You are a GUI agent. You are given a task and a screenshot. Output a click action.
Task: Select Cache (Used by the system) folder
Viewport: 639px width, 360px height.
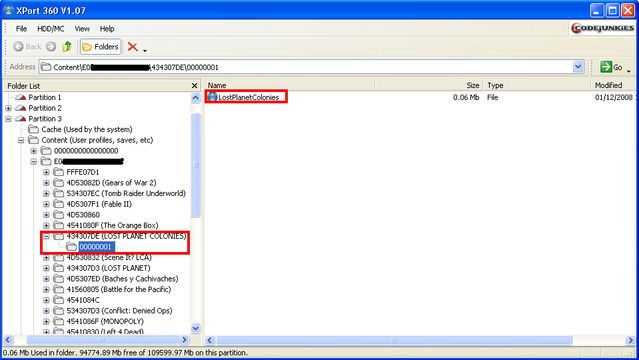(87, 129)
